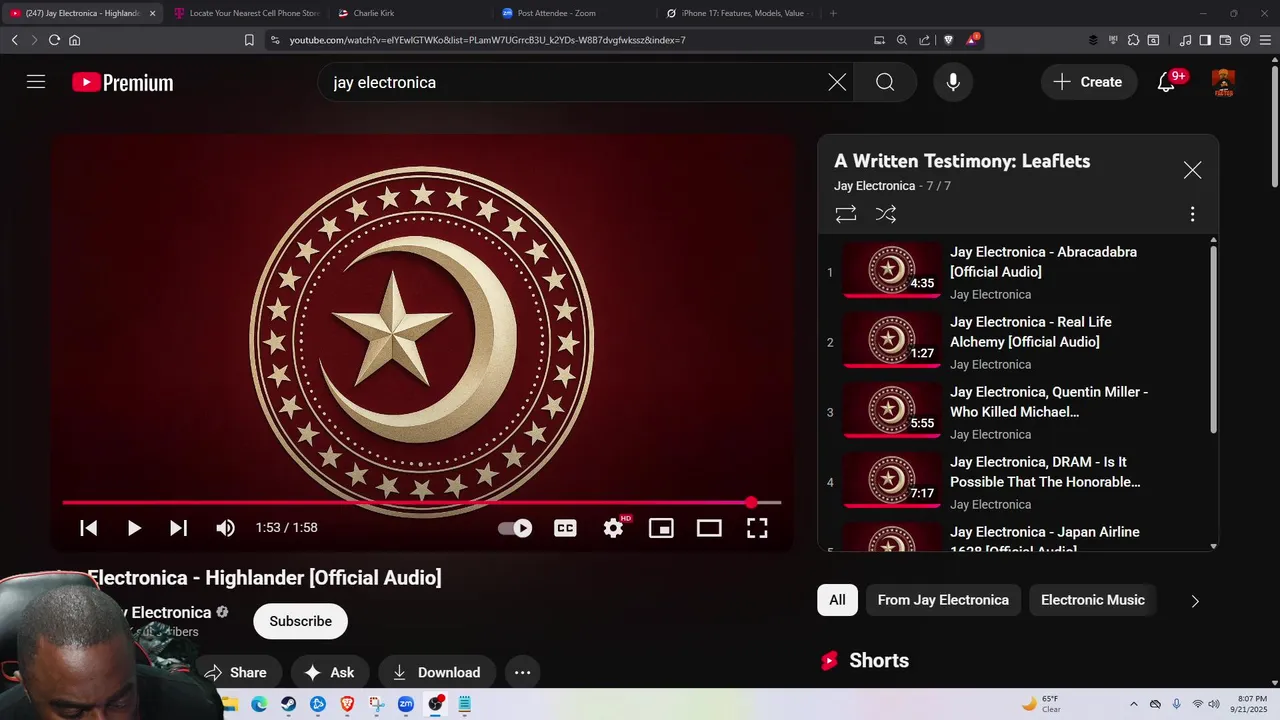Viewport: 1280px width, 720px height.
Task: Open the playlist three-dot options menu
Action: pyautogui.click(x=1192, y=214)
